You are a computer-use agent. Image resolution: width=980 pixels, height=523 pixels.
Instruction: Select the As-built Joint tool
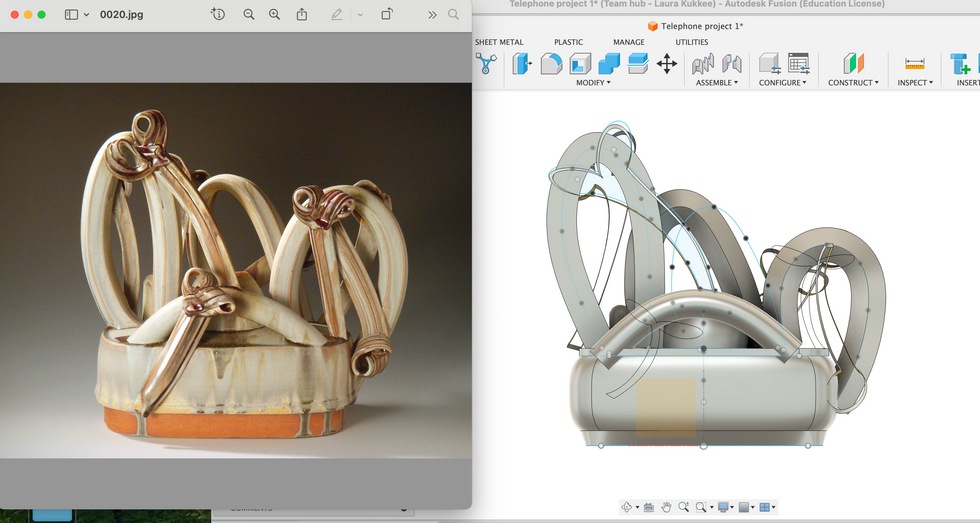point(731,64)
